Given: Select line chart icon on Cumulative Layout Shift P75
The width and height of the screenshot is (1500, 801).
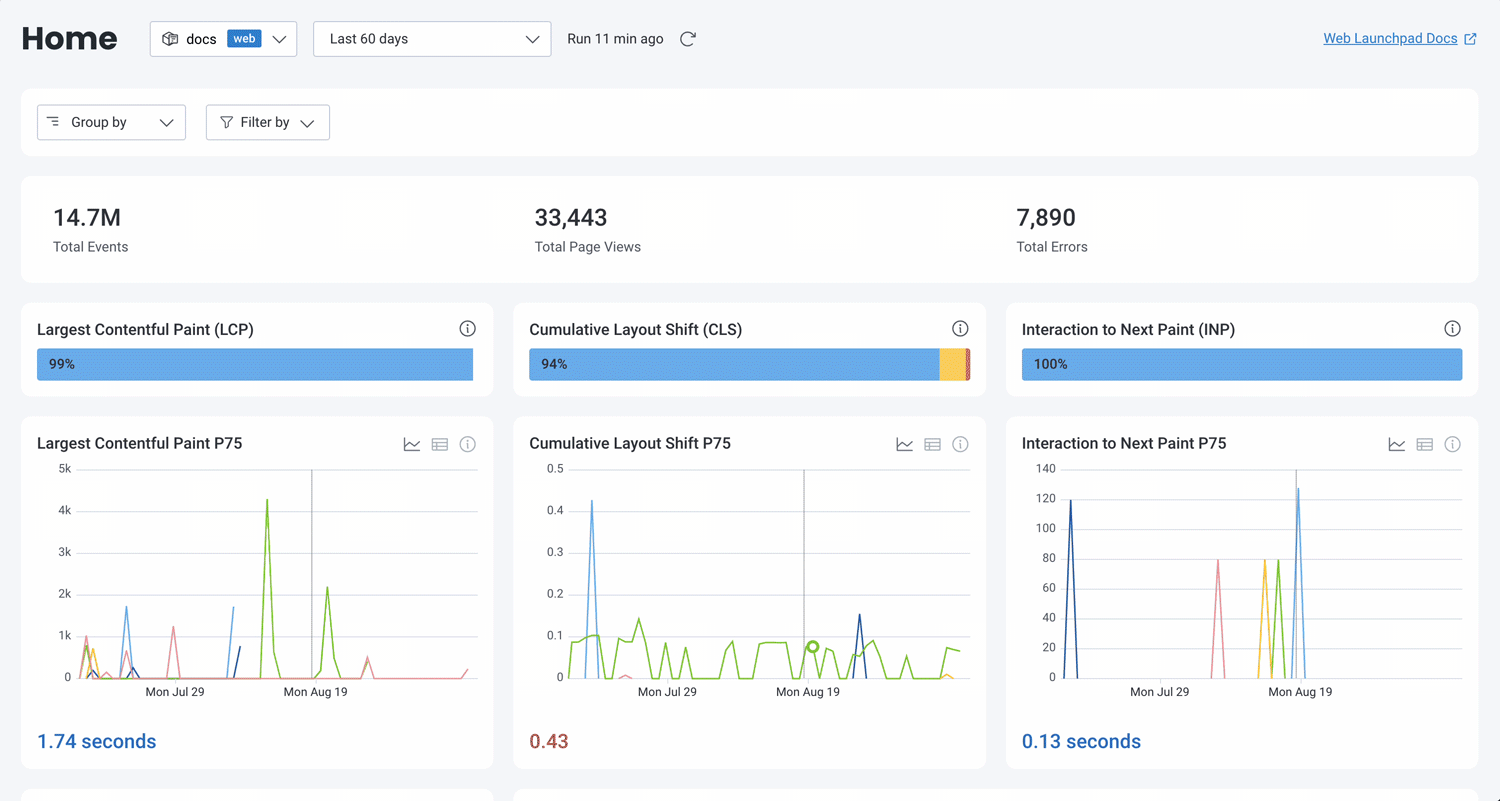Looking at the screenshot, I should point(905,444).
